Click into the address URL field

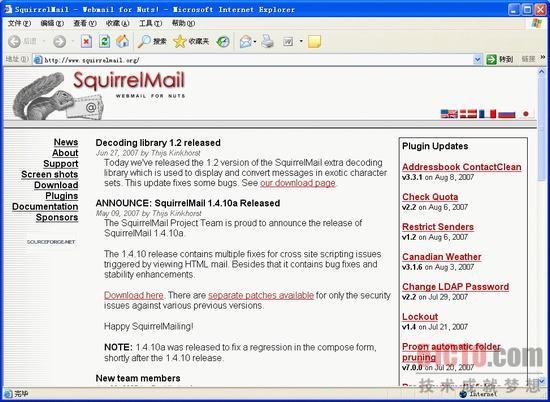click(253, 60)
